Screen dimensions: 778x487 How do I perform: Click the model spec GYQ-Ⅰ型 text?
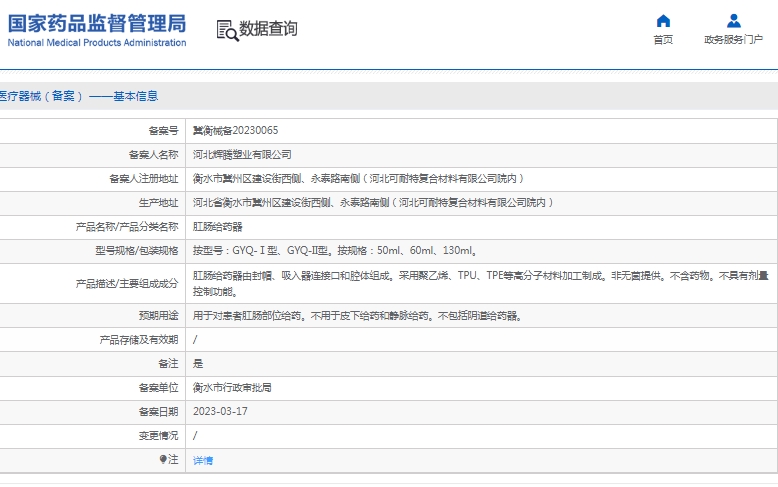[x=255, y=250]
